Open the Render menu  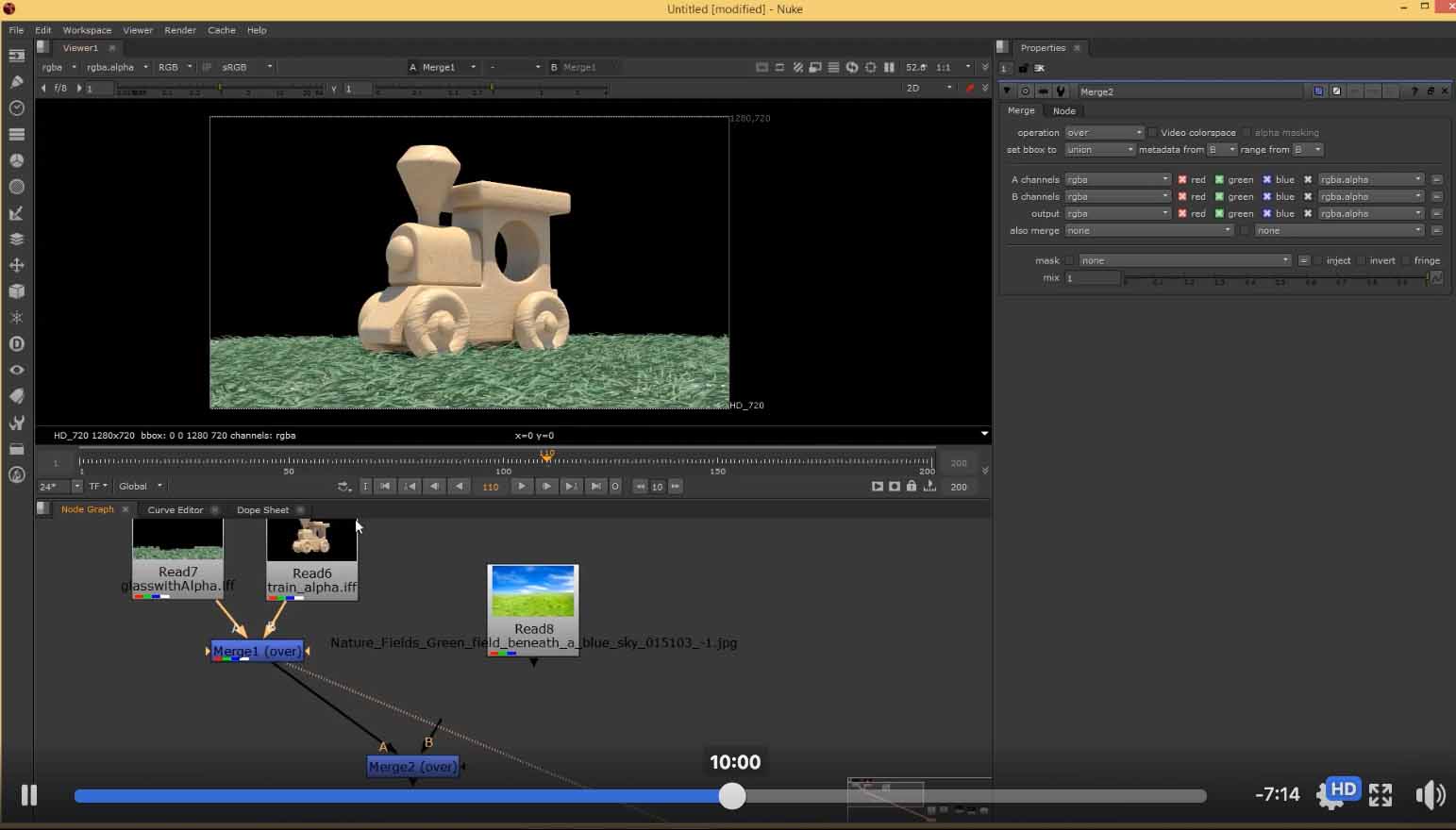[x=179, y=30]
